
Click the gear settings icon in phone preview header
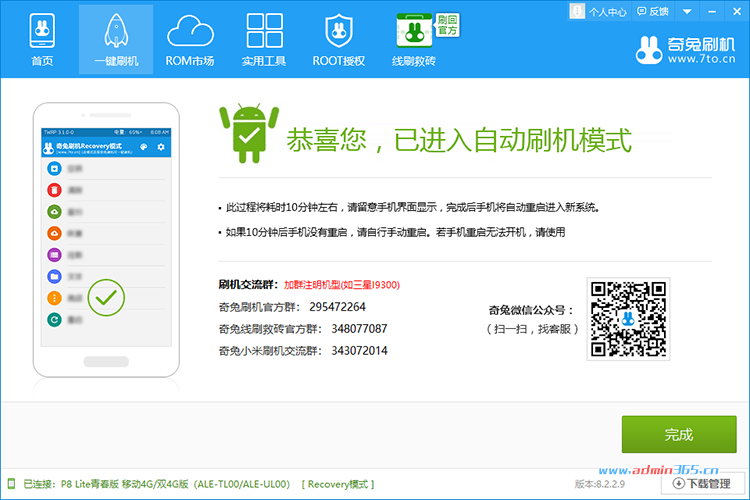coord(161,147)
